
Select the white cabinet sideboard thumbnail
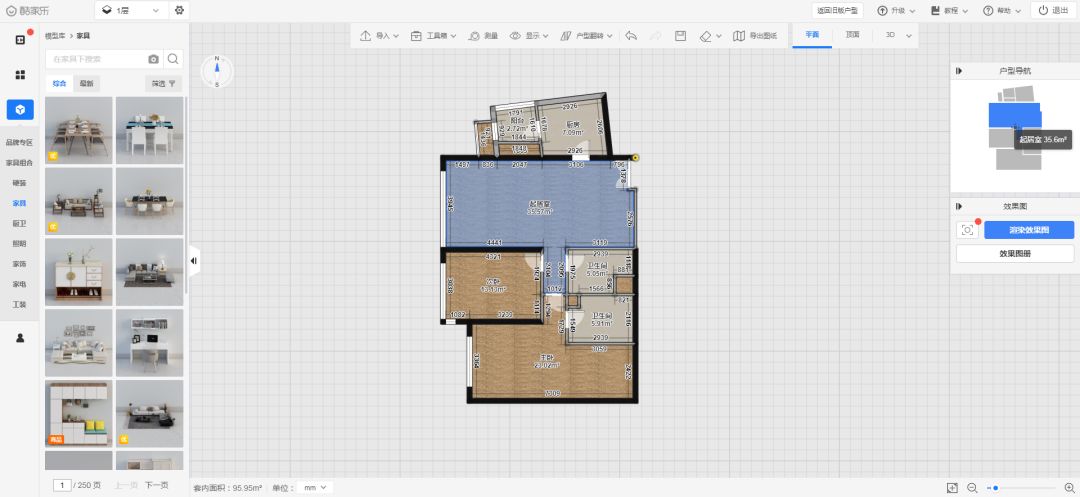79,271
